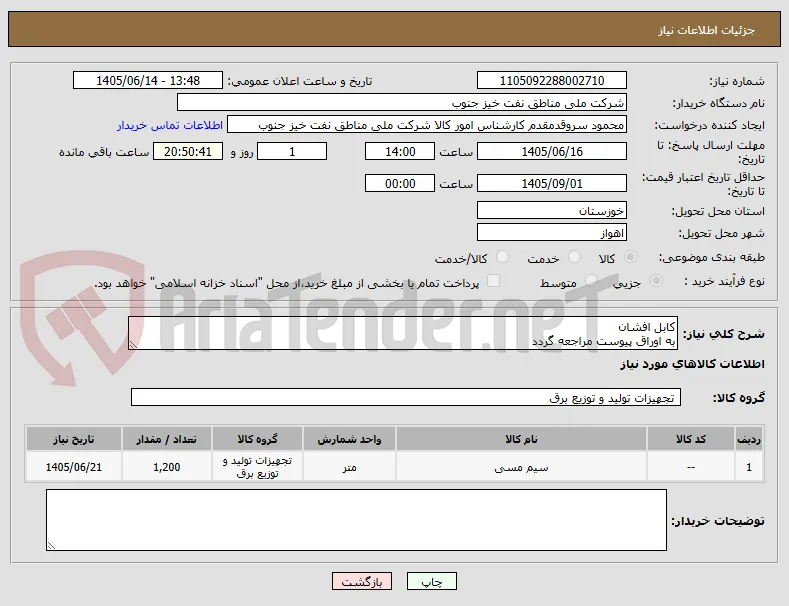
Task: Click the تاریخ نیاز column header
Action: (73, 439)
